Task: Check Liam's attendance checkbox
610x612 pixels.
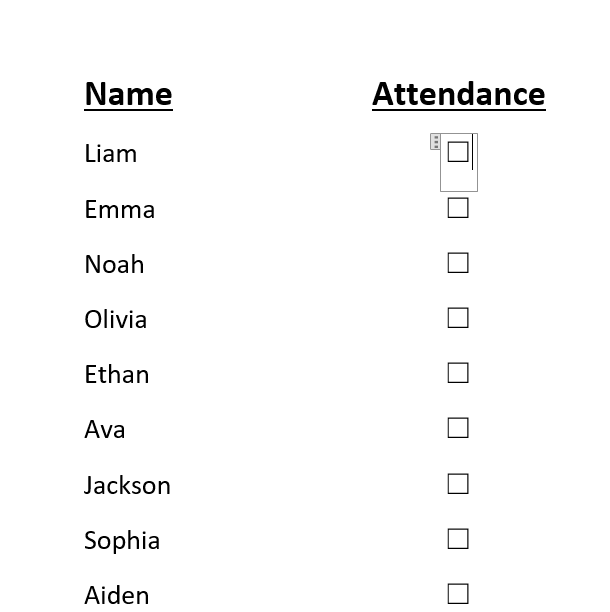Action: [458, 152]
